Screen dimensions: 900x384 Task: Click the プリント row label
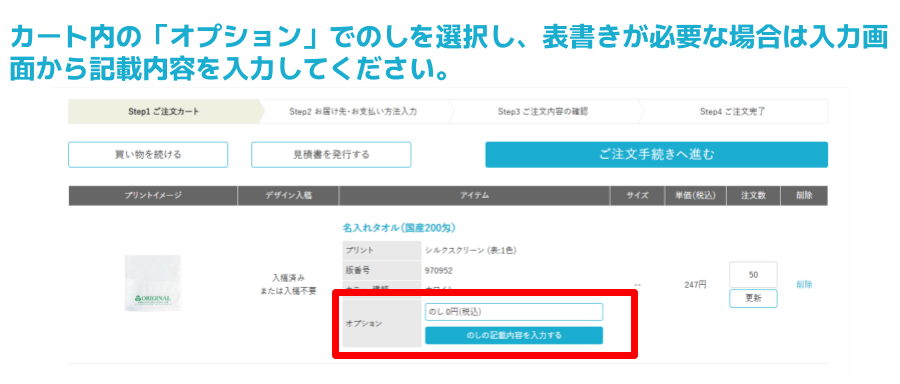coord(359,250)
